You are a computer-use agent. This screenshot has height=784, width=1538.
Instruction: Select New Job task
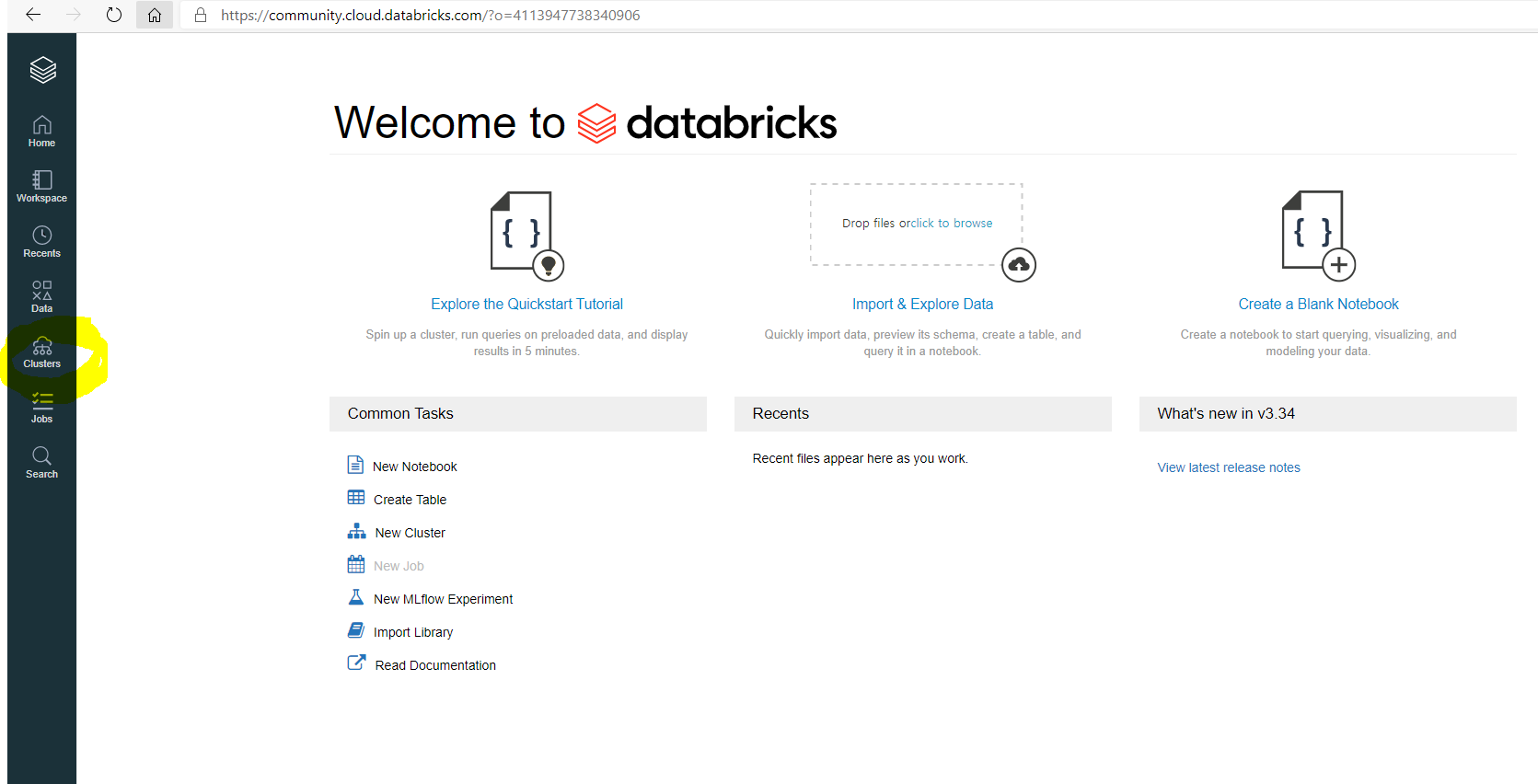399,566
